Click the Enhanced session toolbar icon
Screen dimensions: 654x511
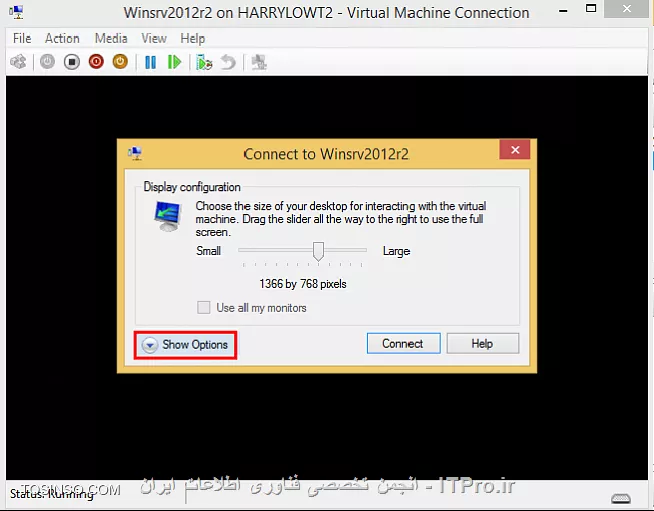coord(259,63)
